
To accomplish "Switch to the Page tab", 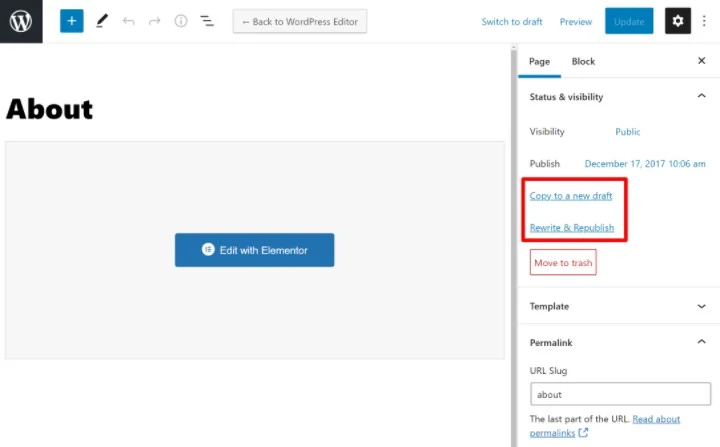I will [539, 61].
